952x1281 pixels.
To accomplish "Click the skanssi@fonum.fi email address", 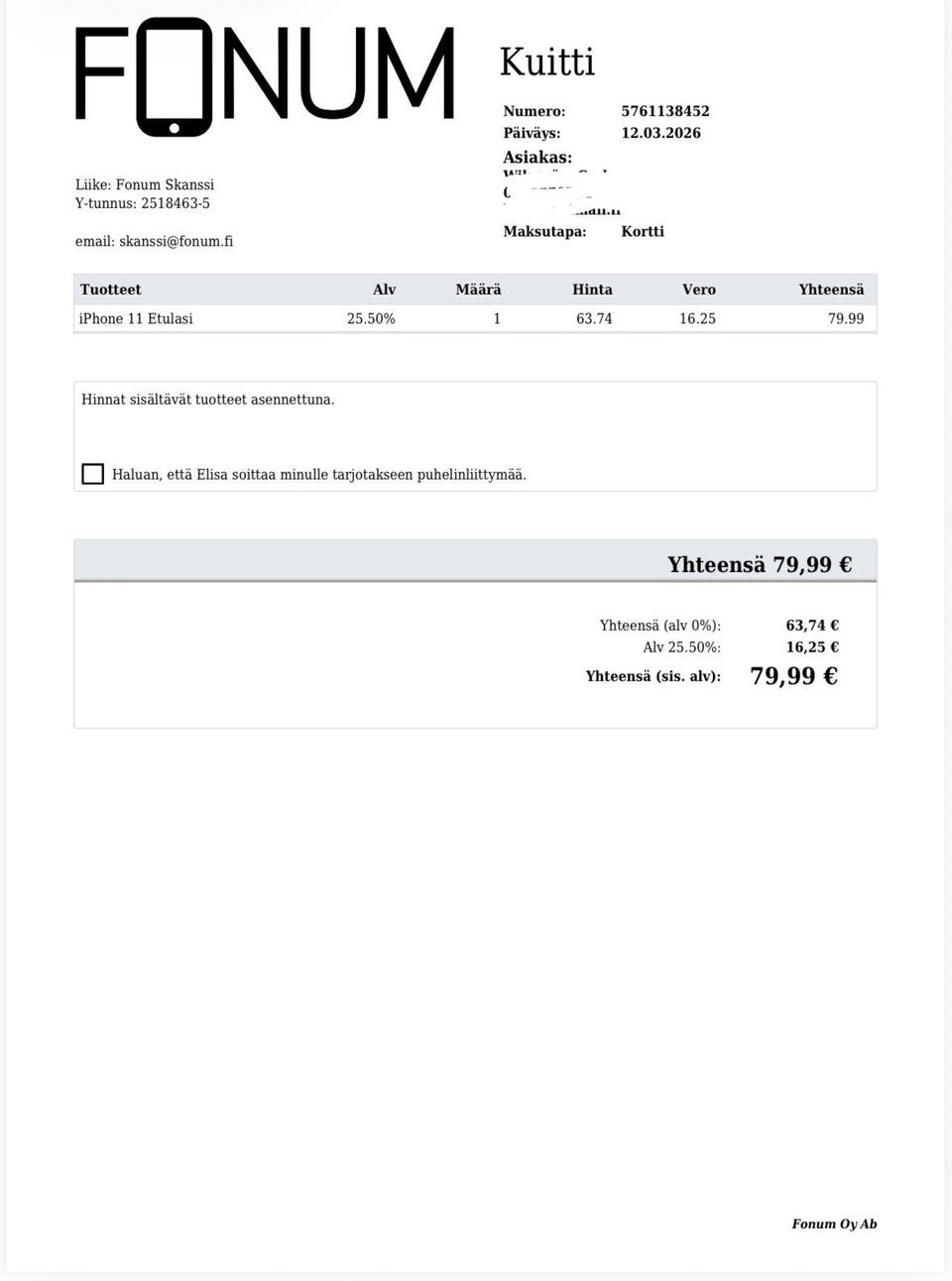I will pos(176,241).
